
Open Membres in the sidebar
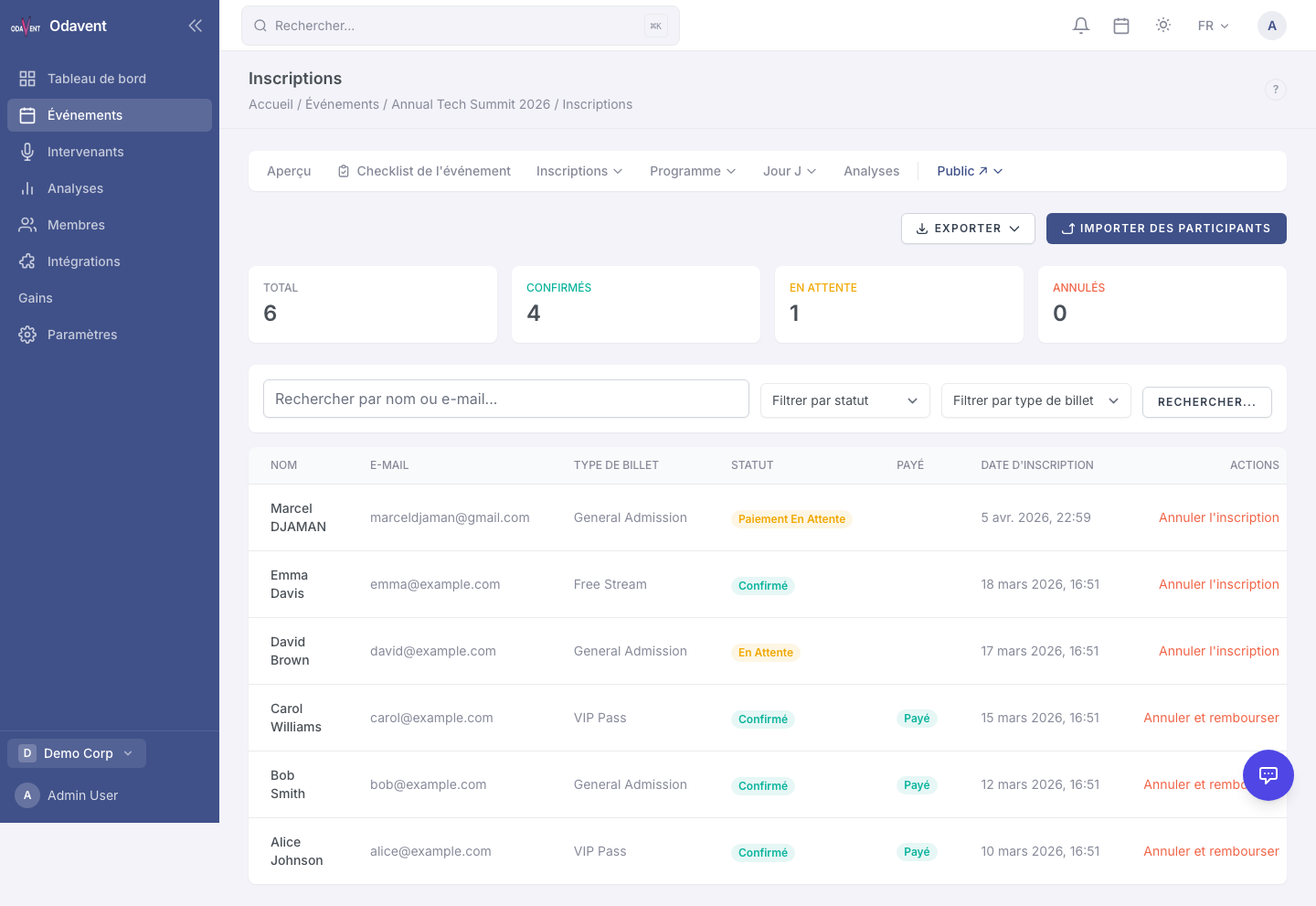(x=110, y=225)
